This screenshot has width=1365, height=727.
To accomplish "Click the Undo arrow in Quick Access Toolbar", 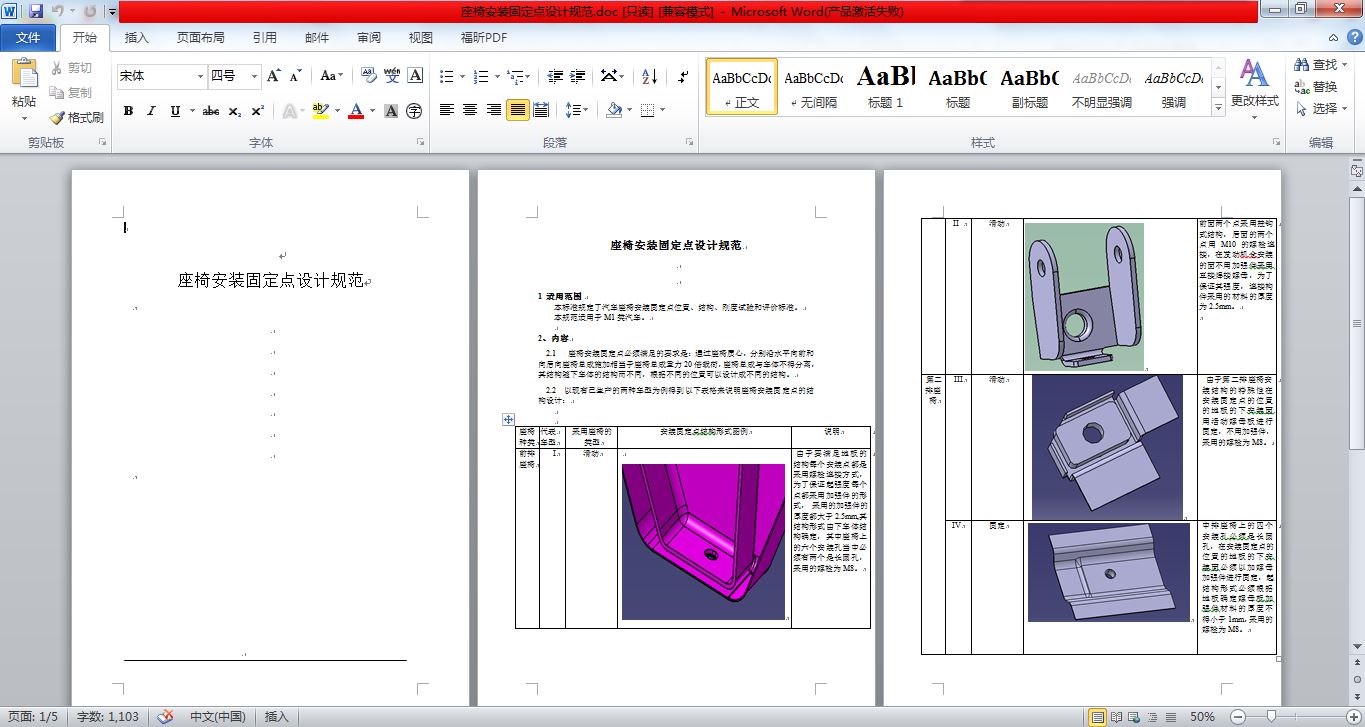I will click(57, 11).
